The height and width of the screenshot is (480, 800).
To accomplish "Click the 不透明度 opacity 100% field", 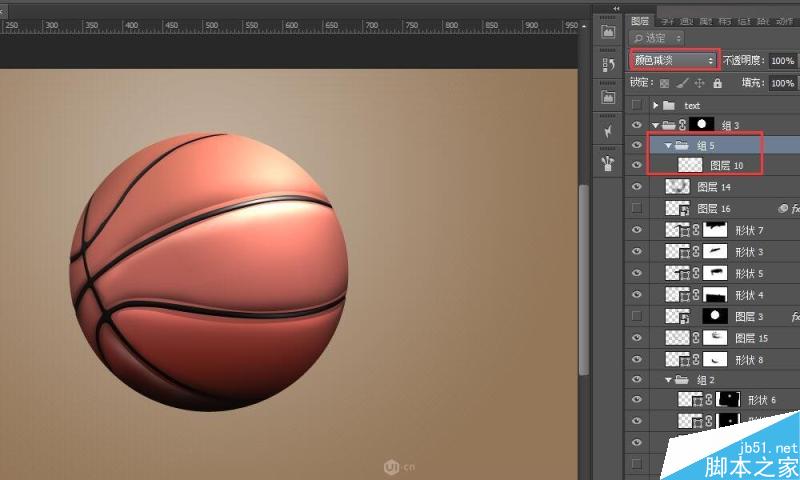I will (x=782, y=61).
